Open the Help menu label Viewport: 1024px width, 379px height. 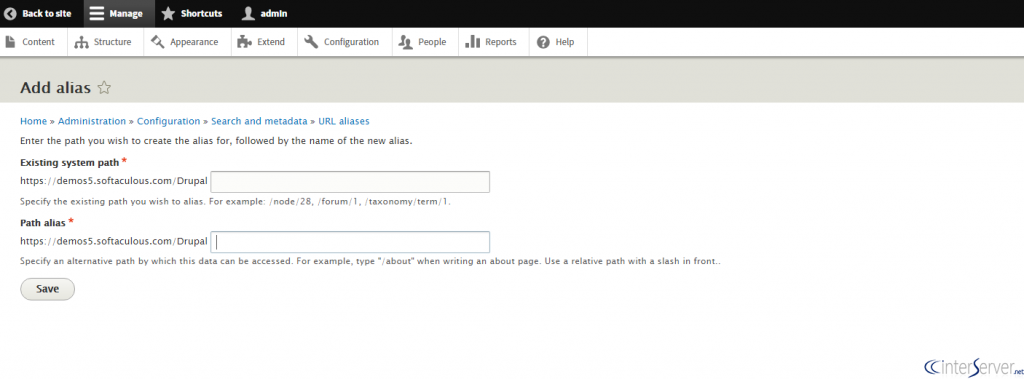click(x=565, y=42)
